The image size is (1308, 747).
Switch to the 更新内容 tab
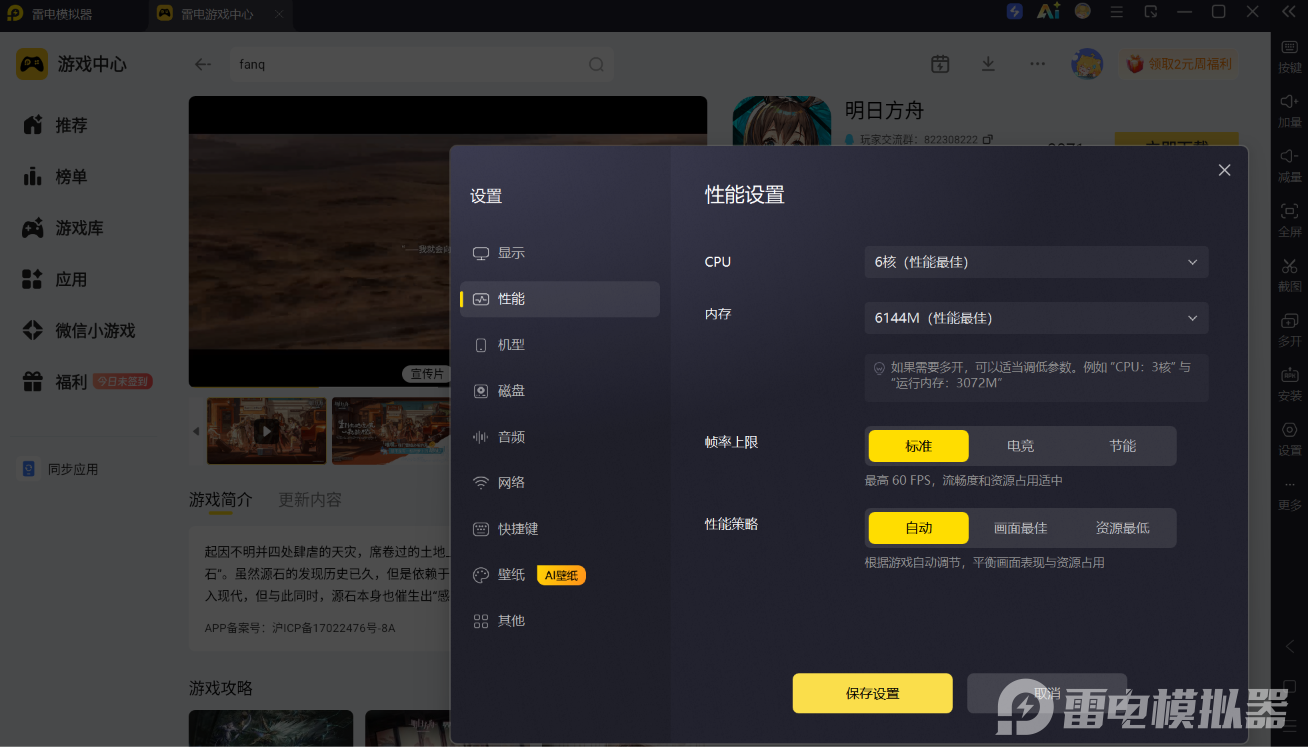pos(310,499)
